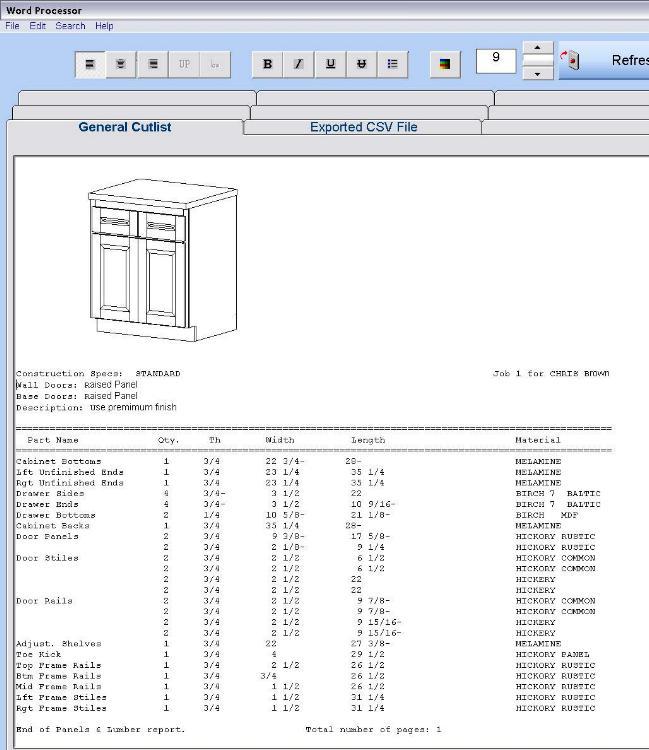Toggle underline formatting
649x750 pixels.
pyautogui.click(x=330, y=64)
